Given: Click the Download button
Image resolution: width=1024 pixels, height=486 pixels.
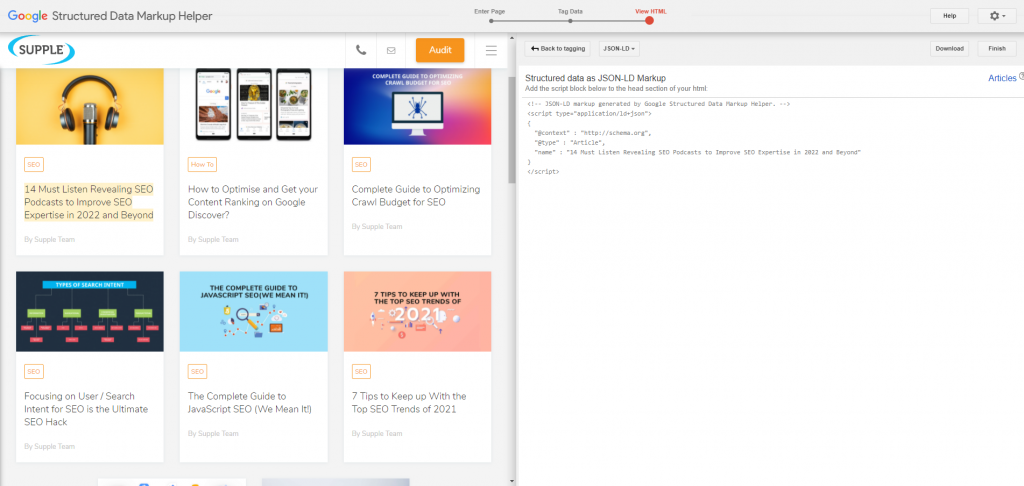Looking at the screenshot, I should pyautogui.click(x=950, y=48).
